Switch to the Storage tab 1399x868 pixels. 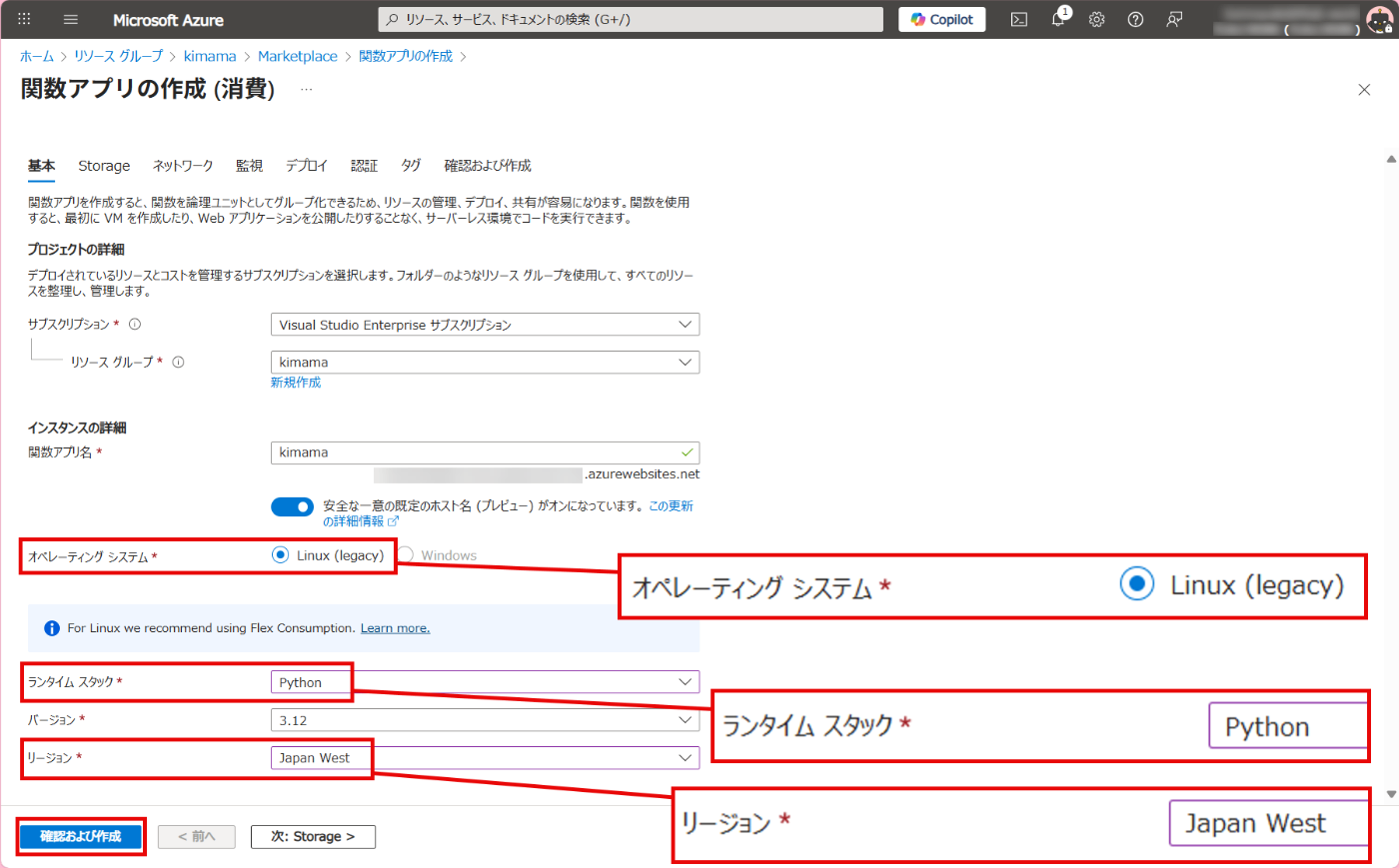click(104, 166)
